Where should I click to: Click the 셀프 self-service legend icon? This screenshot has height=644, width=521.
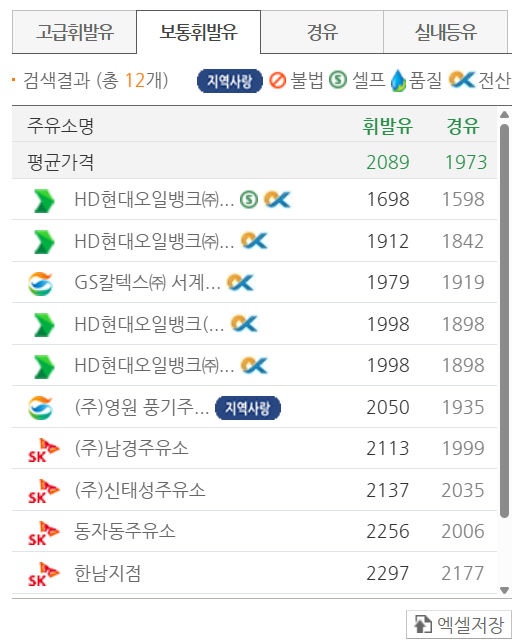pyautogui.click(x=338, y=80)
